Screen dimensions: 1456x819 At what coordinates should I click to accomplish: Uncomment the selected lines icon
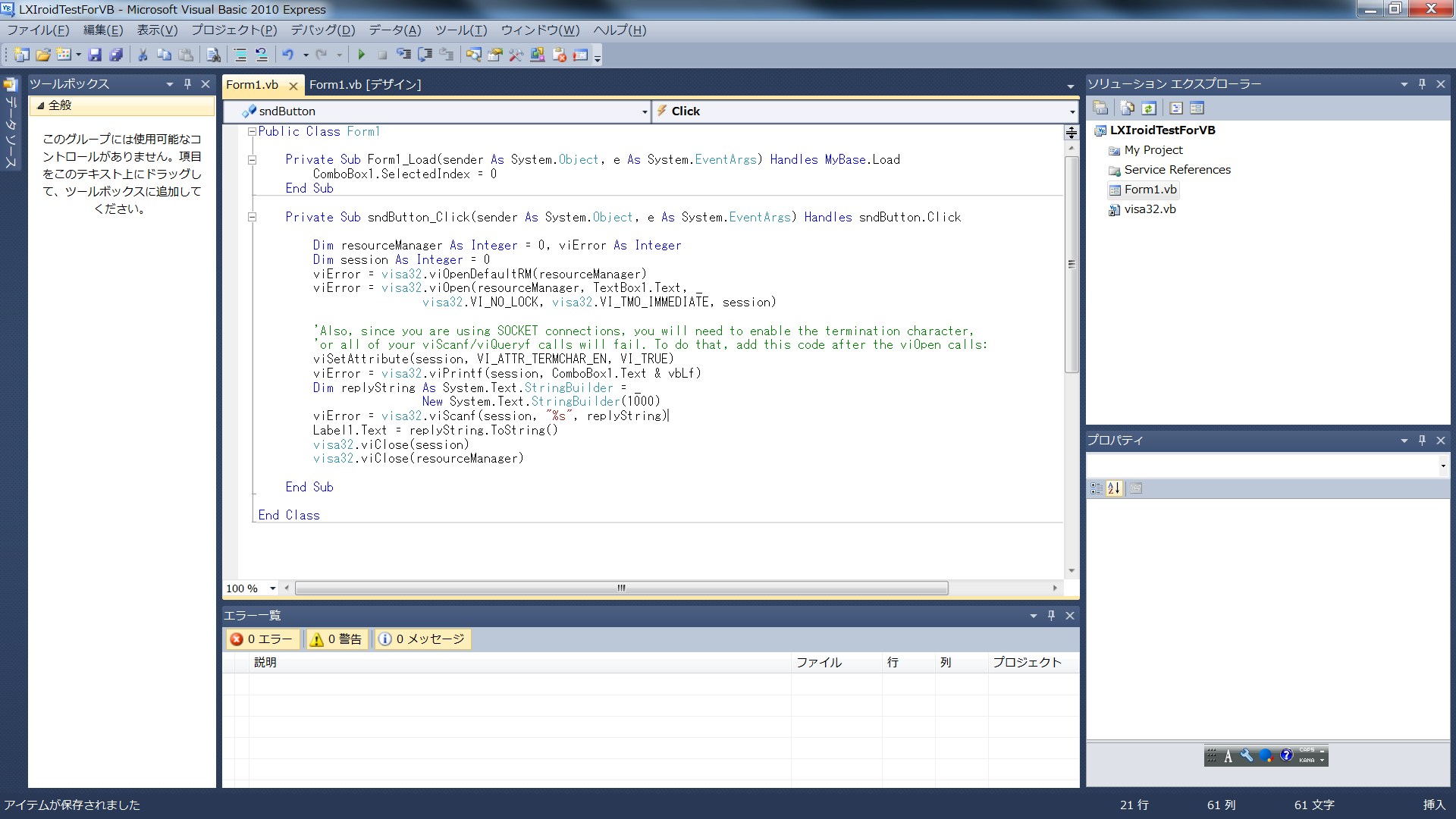[x=261, y=55]
